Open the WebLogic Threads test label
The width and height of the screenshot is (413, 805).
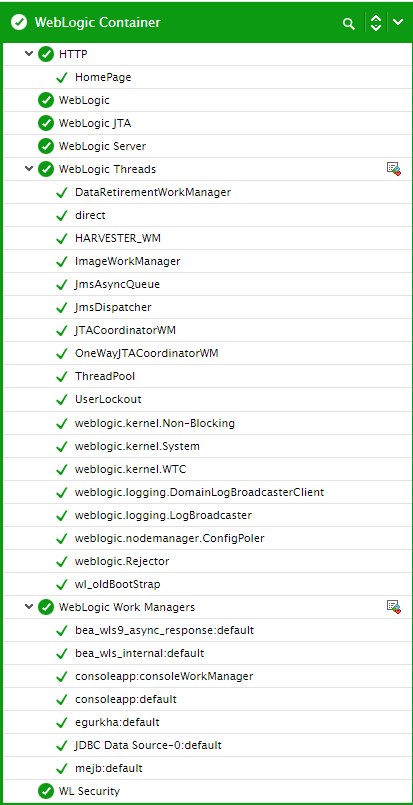[x=107, y=169]
